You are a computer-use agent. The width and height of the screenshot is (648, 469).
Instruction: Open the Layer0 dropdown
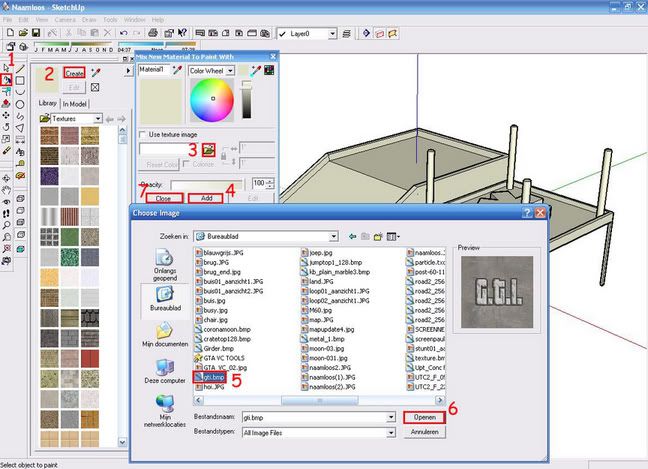point(333,33)
